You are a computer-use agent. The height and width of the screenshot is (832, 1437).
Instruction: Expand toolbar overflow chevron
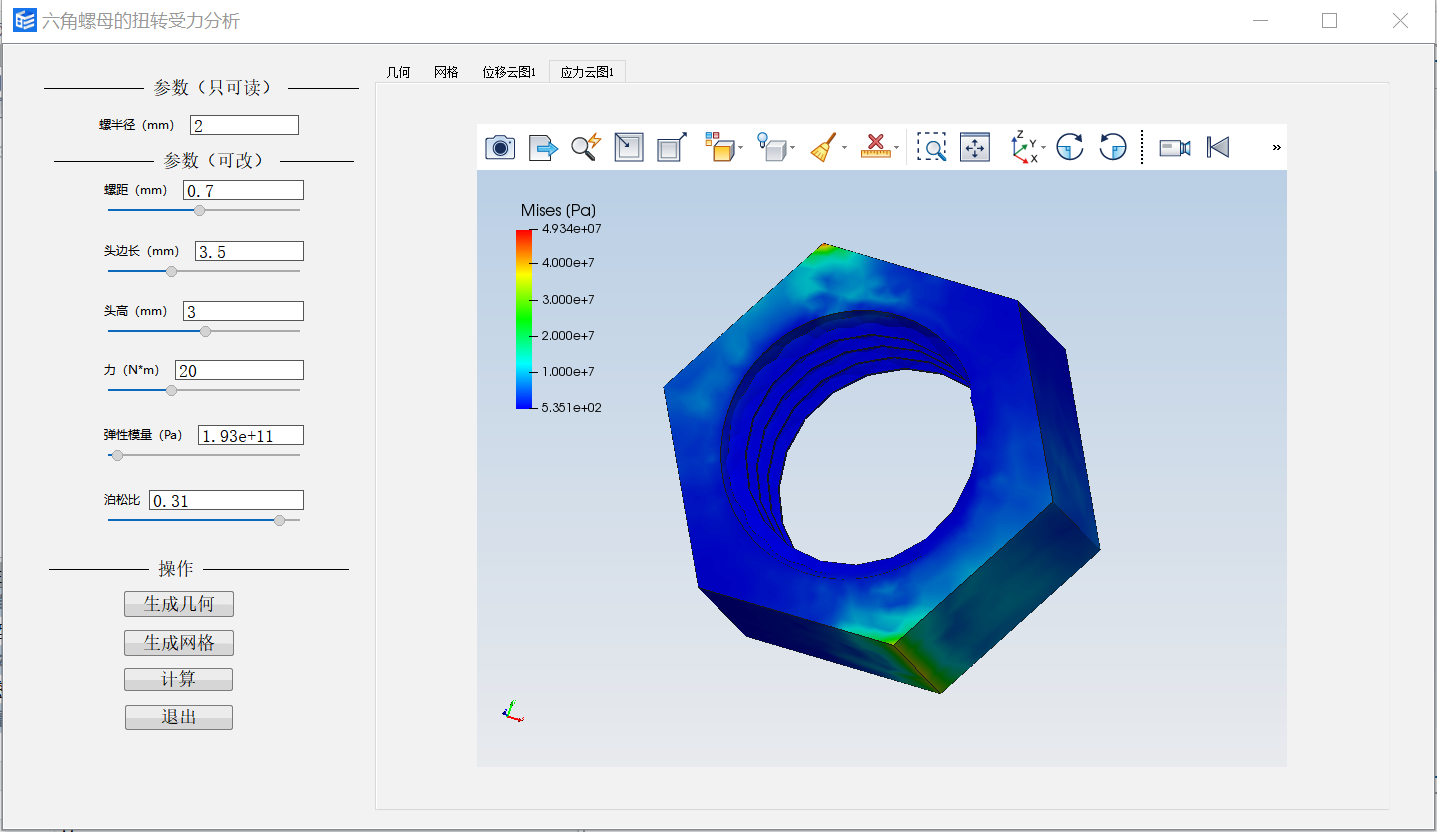[x=1276, y=148]
